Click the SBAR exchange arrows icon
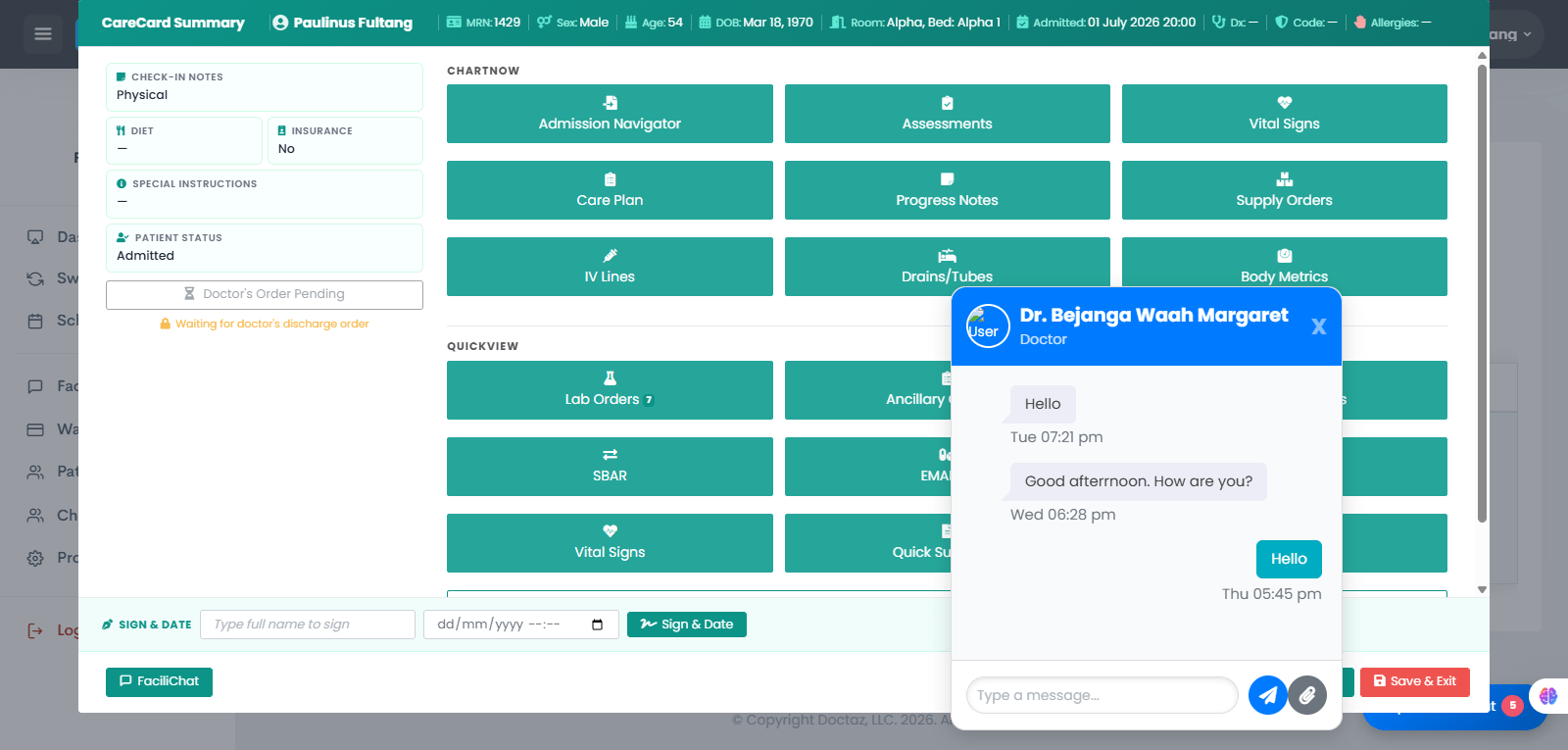The height and width of the screenshot is (750, 1568). tap(610, 455)
